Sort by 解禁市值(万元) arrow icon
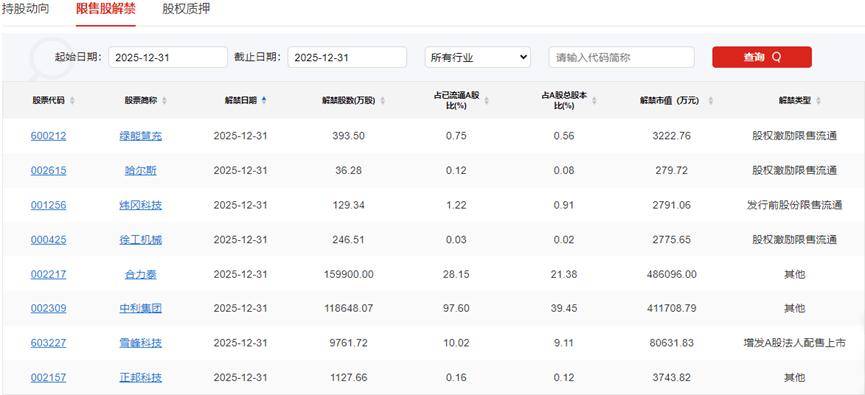Image resolution: width=865 pixels, height=395 pixels. 711,100
